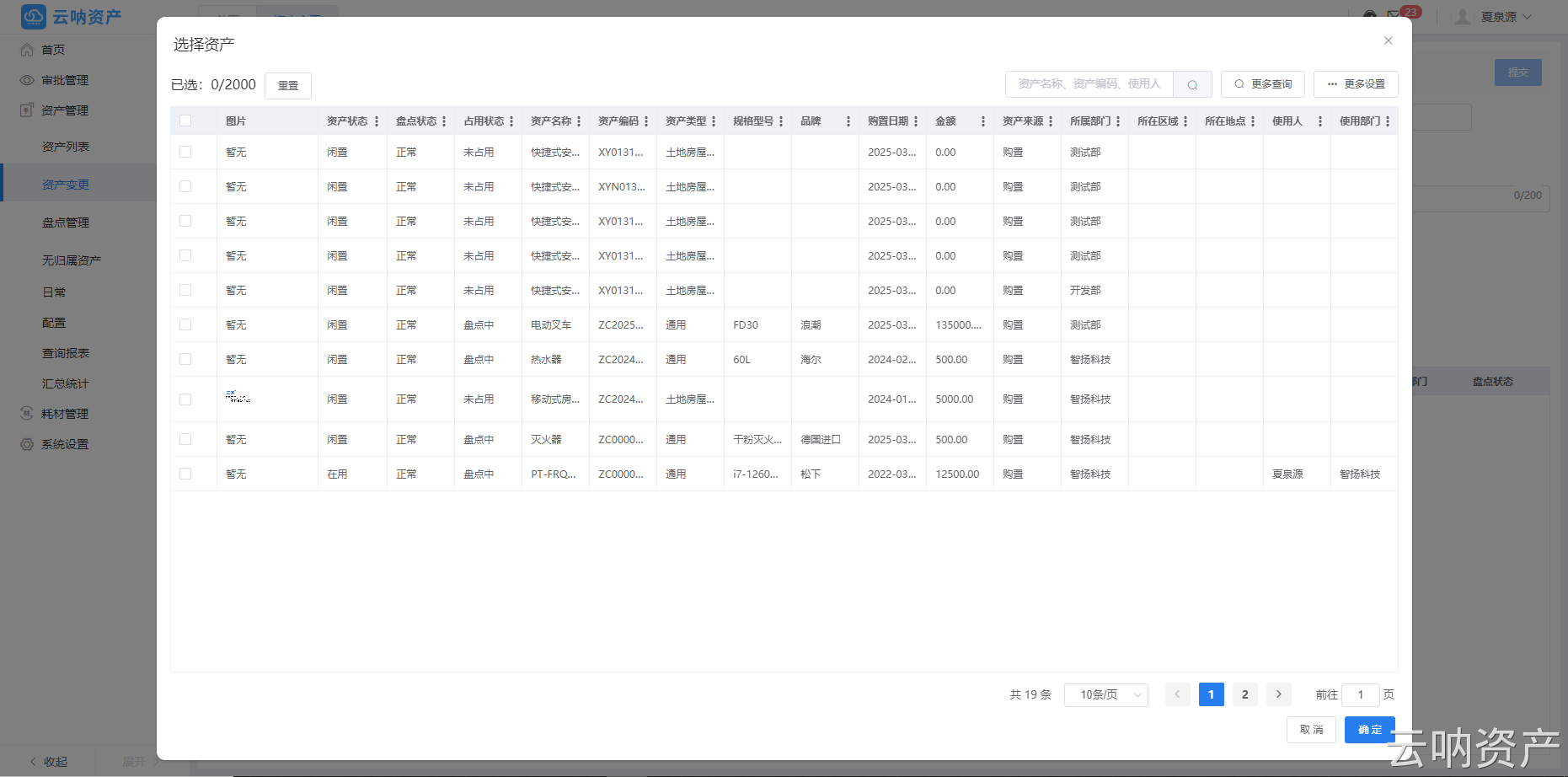Click the 更多设置 button
The width and height of the screenshot is (1568, 777).
tap(1356, 84)
